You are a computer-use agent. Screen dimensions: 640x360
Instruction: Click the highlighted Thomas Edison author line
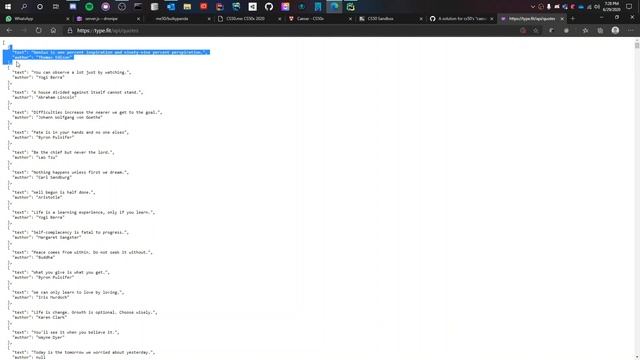point(42,58)
